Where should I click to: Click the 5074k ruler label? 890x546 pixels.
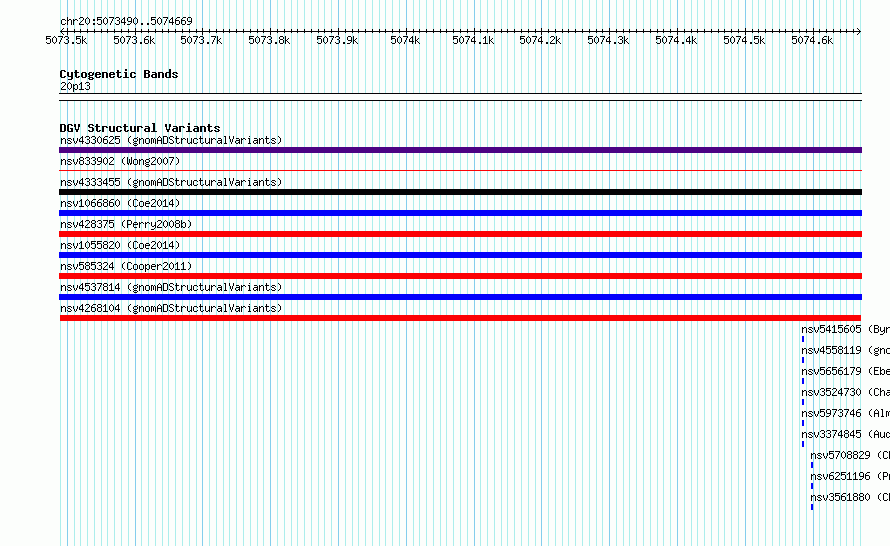click(405, 40)
